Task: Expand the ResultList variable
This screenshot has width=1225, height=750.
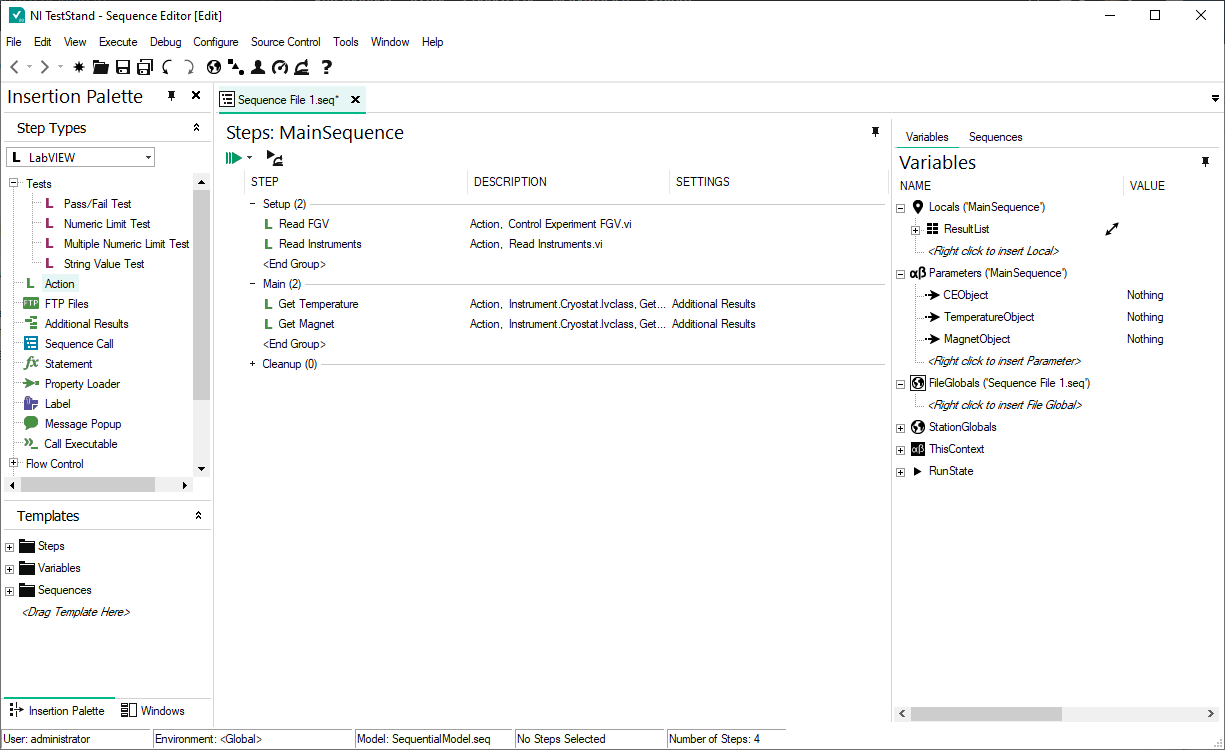Action: pyautogui.click(x=916, y=228)
